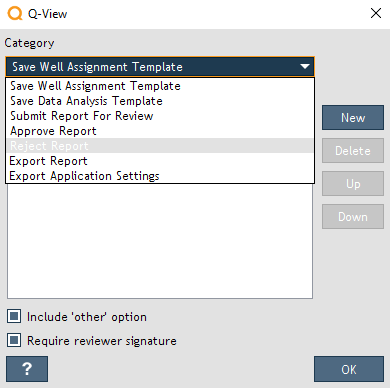Click the Category combo box field
The width and height of the screenshot is (390, 388).
(x=160, y=67)
